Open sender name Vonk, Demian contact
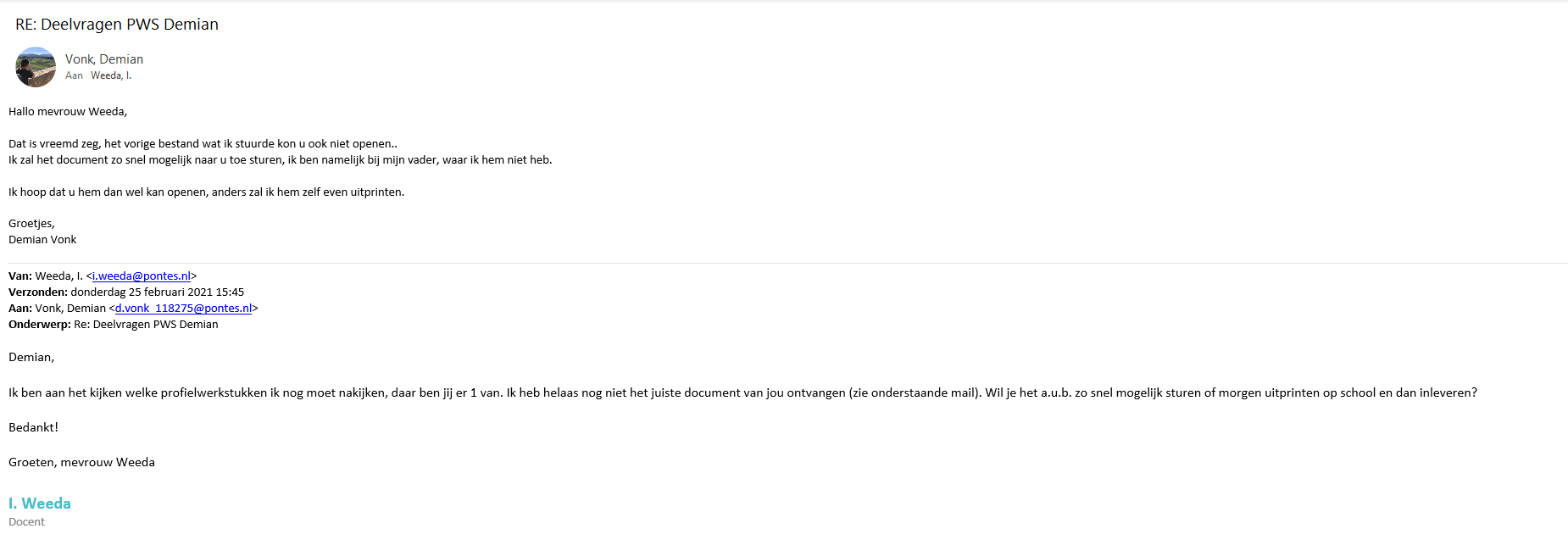The width and height of the screenshot is (1568, 540). pos(104,59)
